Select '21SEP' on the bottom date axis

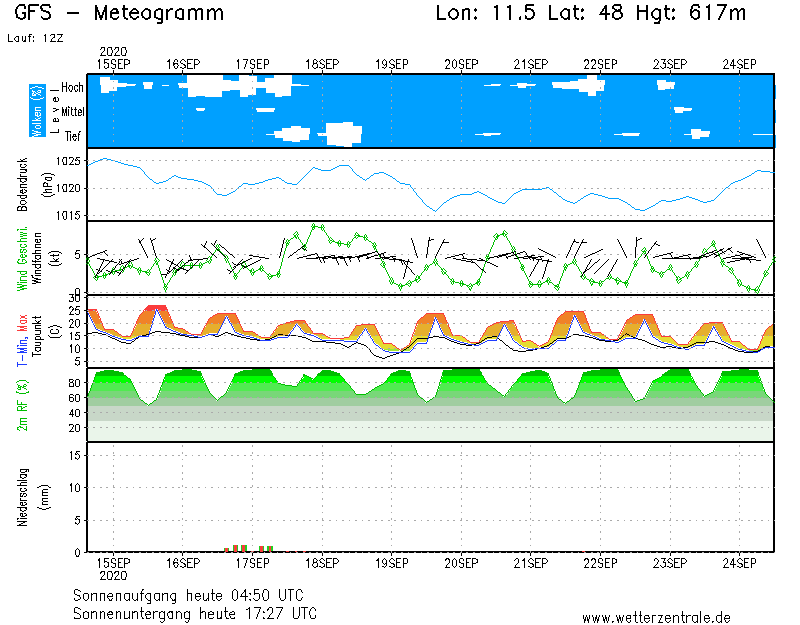click(531, 563)
